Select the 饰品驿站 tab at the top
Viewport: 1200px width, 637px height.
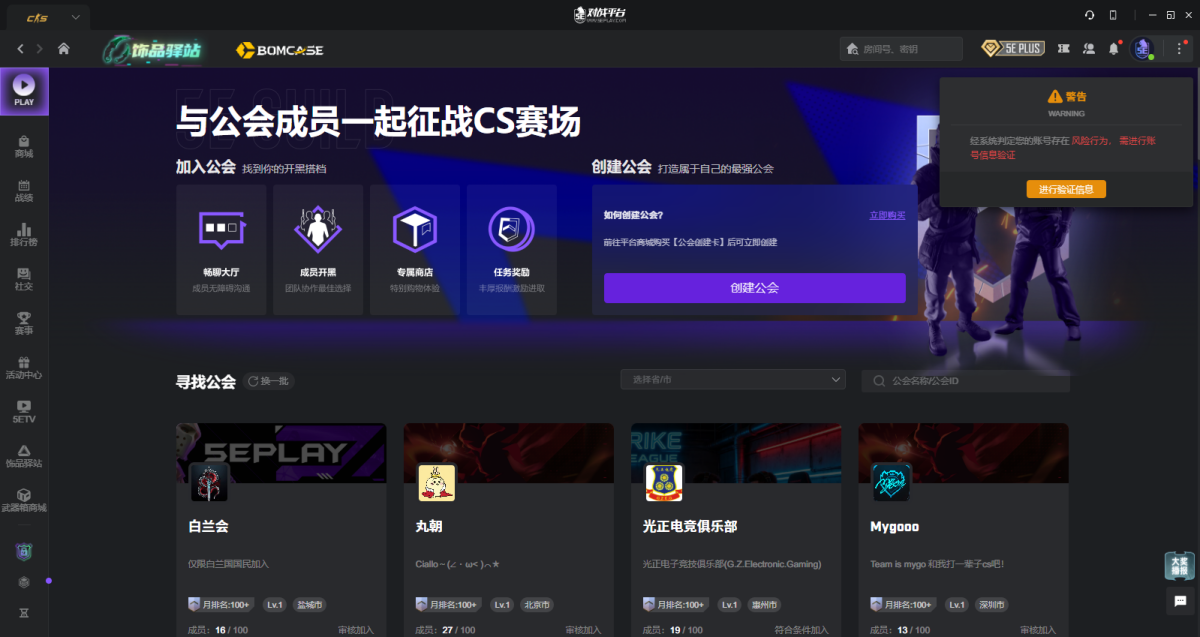(x=155, y=48)
